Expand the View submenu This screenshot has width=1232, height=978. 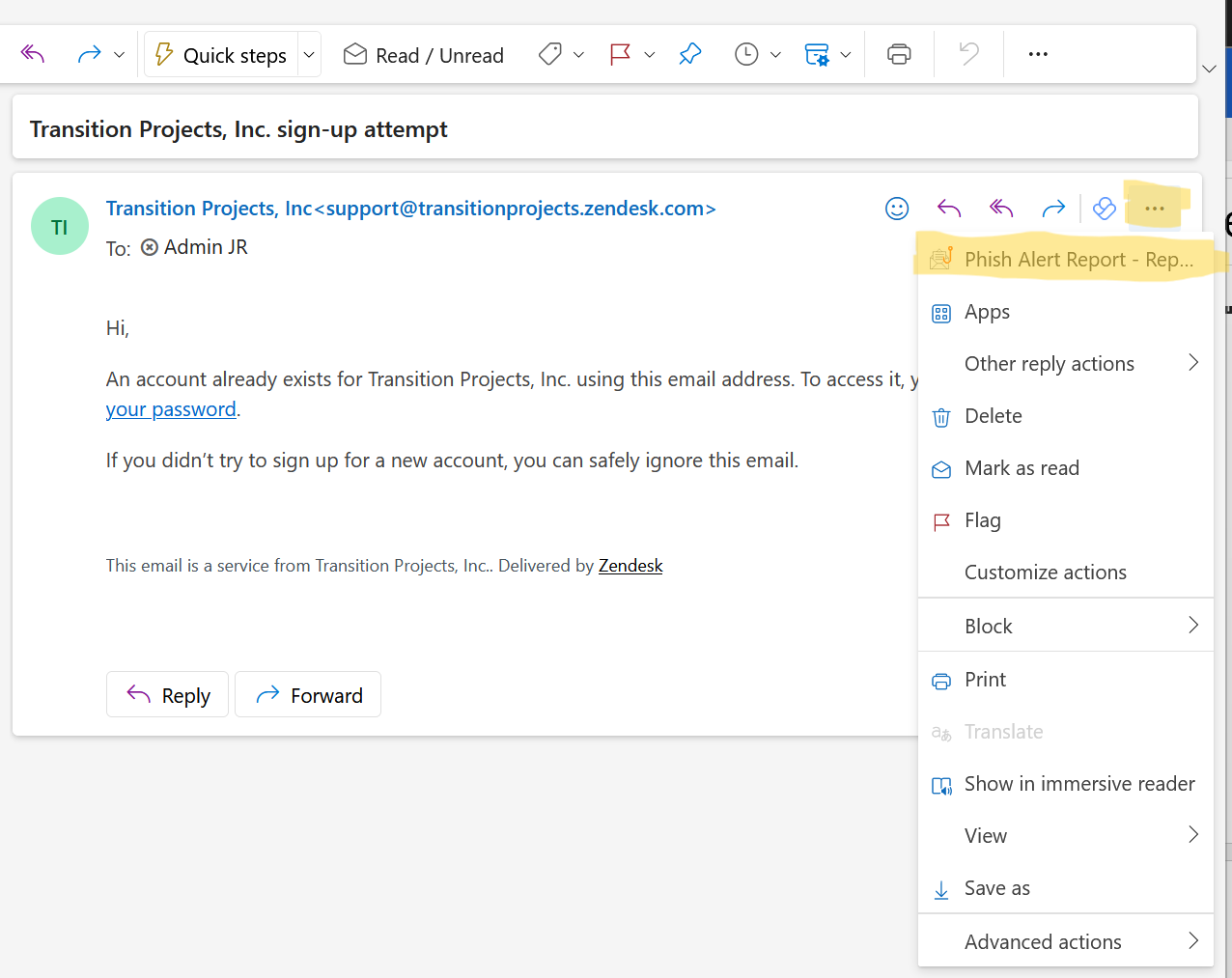pyautogui.click(x=1066, y=836)
